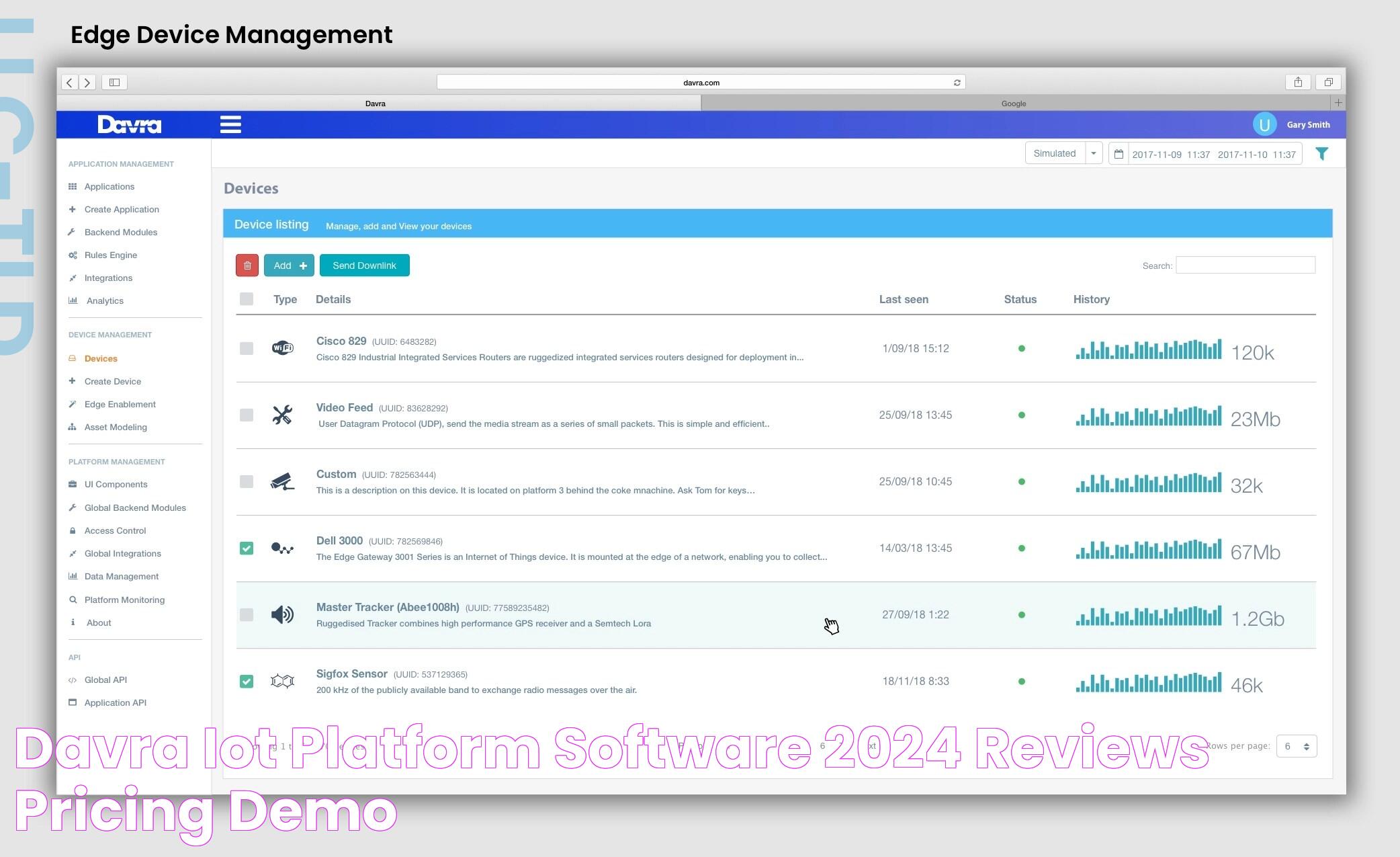
Task: Open Asset Modeling in sidebar
Action: click(x=116, y=427)
